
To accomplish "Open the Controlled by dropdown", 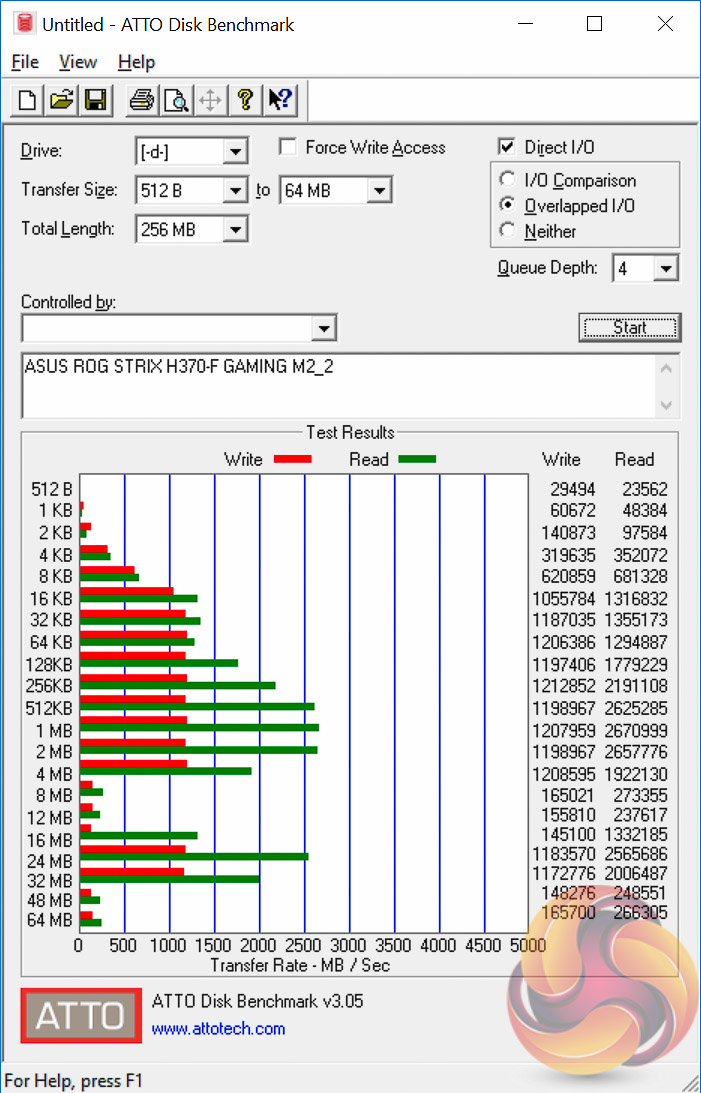I will tap(323, 328).
